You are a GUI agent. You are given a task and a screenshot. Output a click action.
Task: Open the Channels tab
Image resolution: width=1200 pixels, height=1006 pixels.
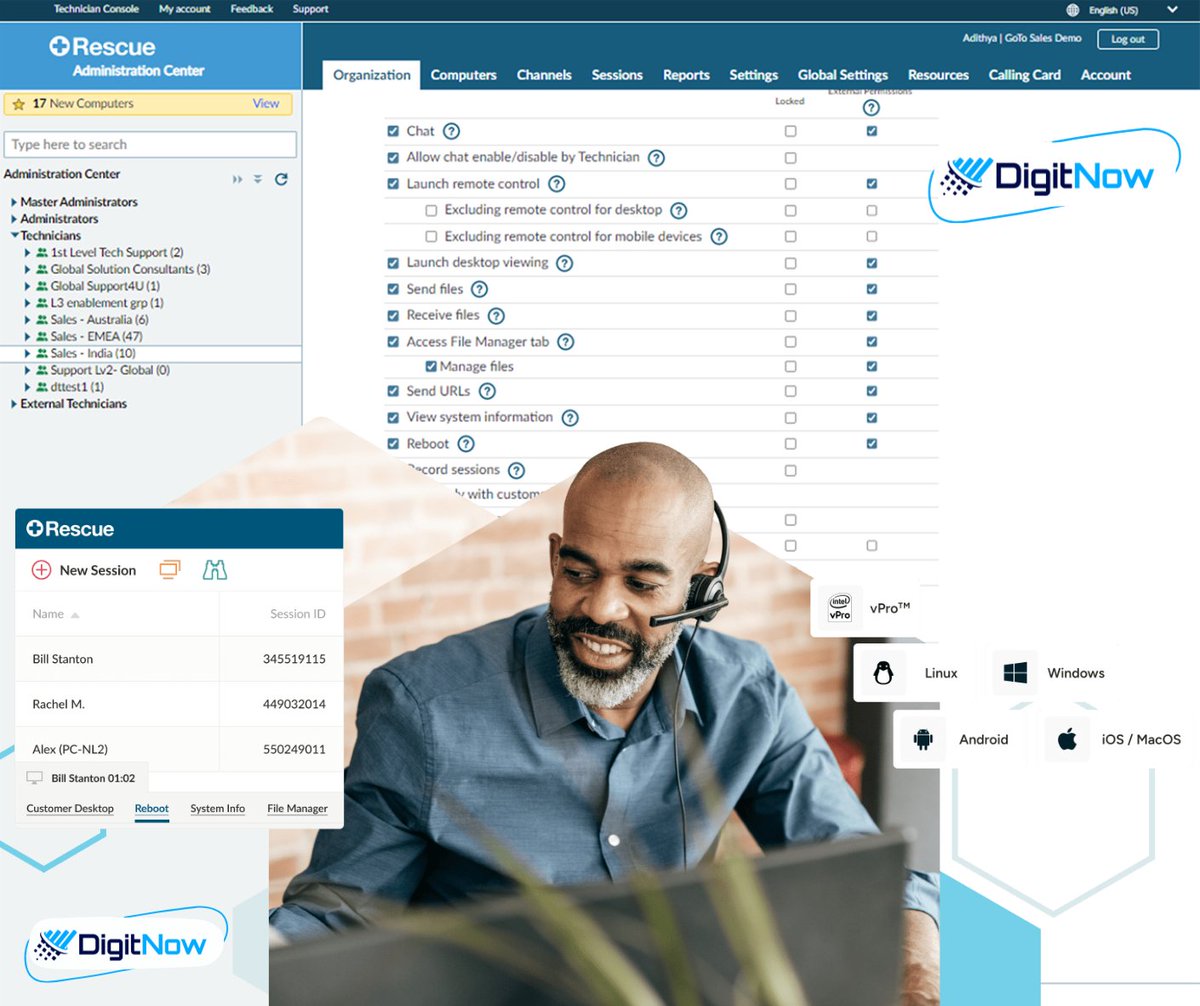[544, 75]
